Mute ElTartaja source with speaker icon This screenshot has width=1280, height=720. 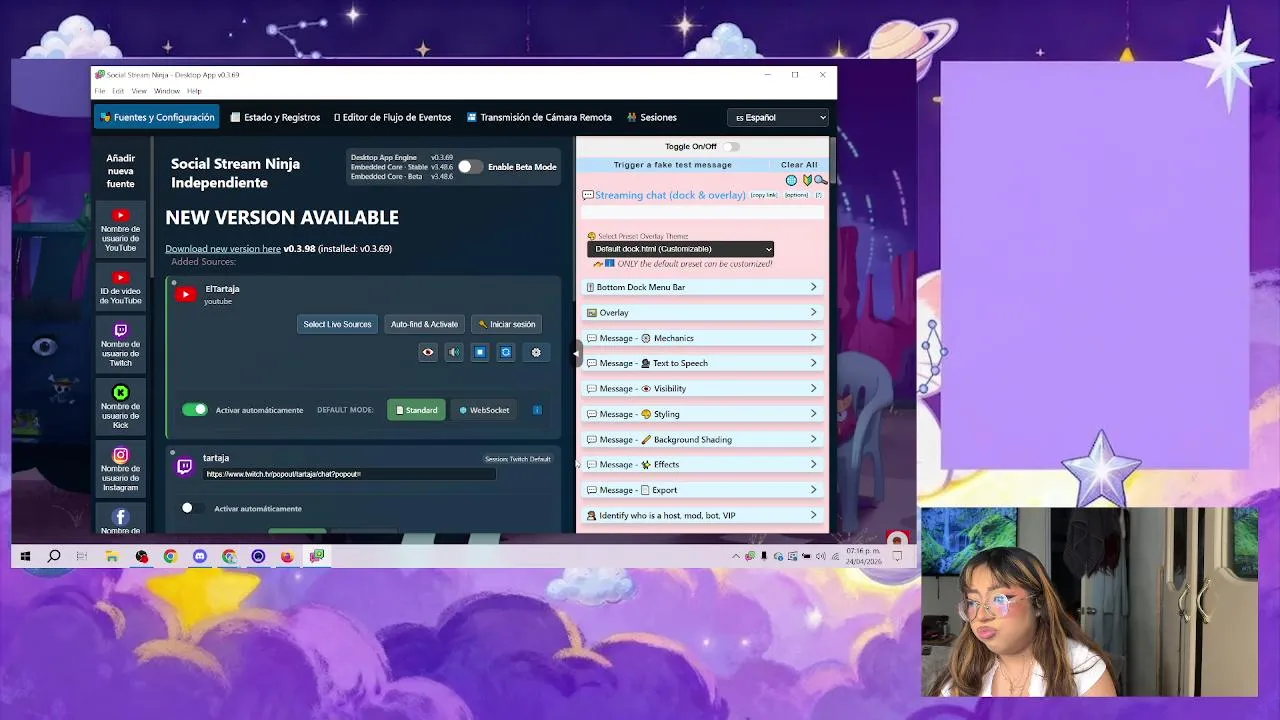pyautogui.click(x=454, y=352)
